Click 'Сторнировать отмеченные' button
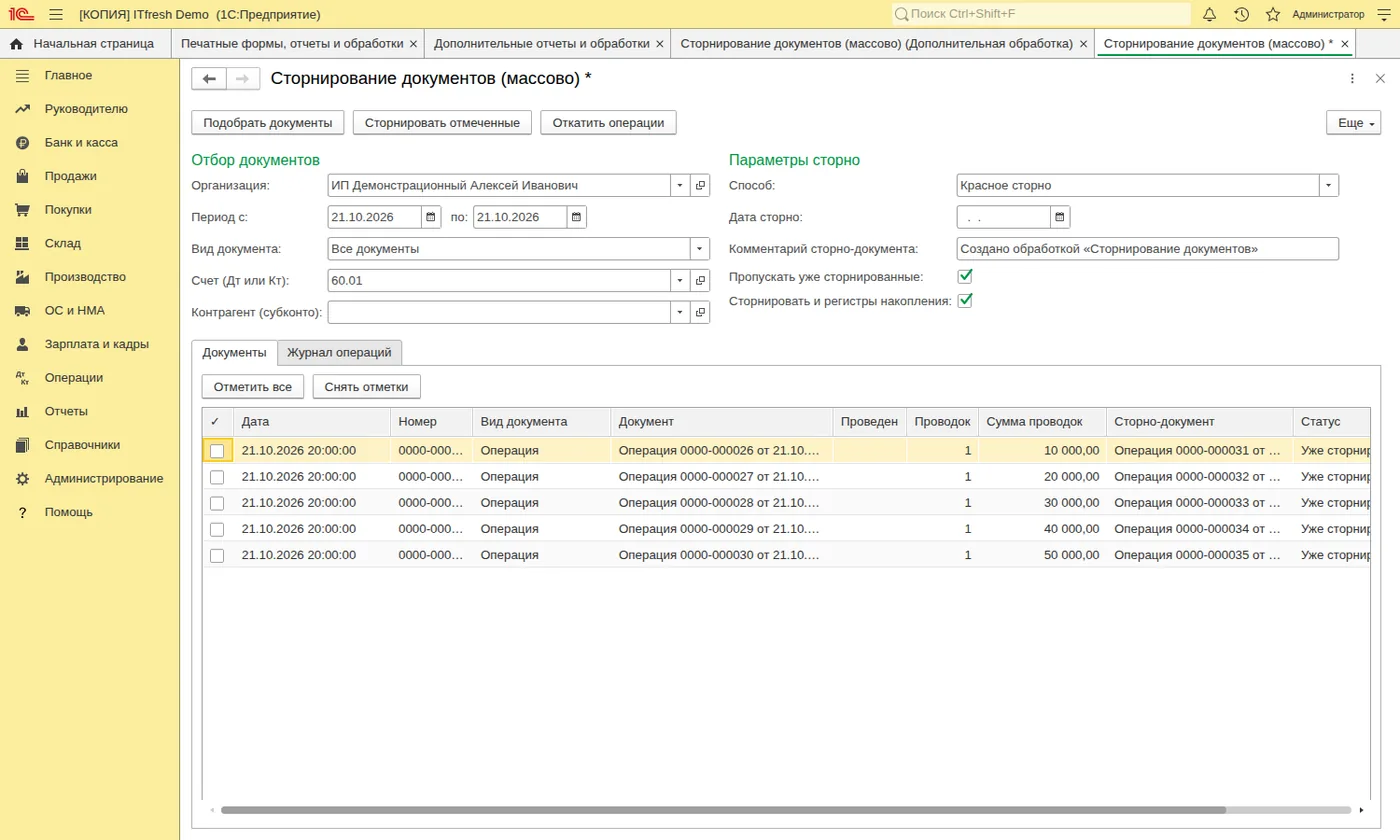This screenshot has height=840, width=1400. click(442, 122)
